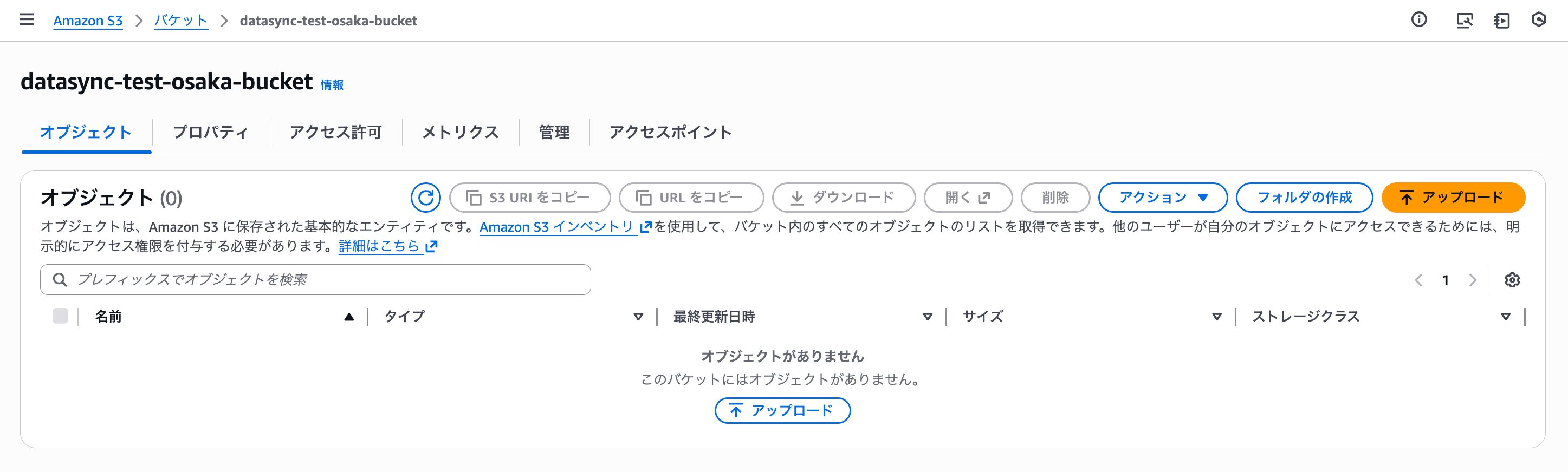This screenshot has height=472, width=1568.
Task: Sort by タイプ column arrow
Action: [638, 317]
